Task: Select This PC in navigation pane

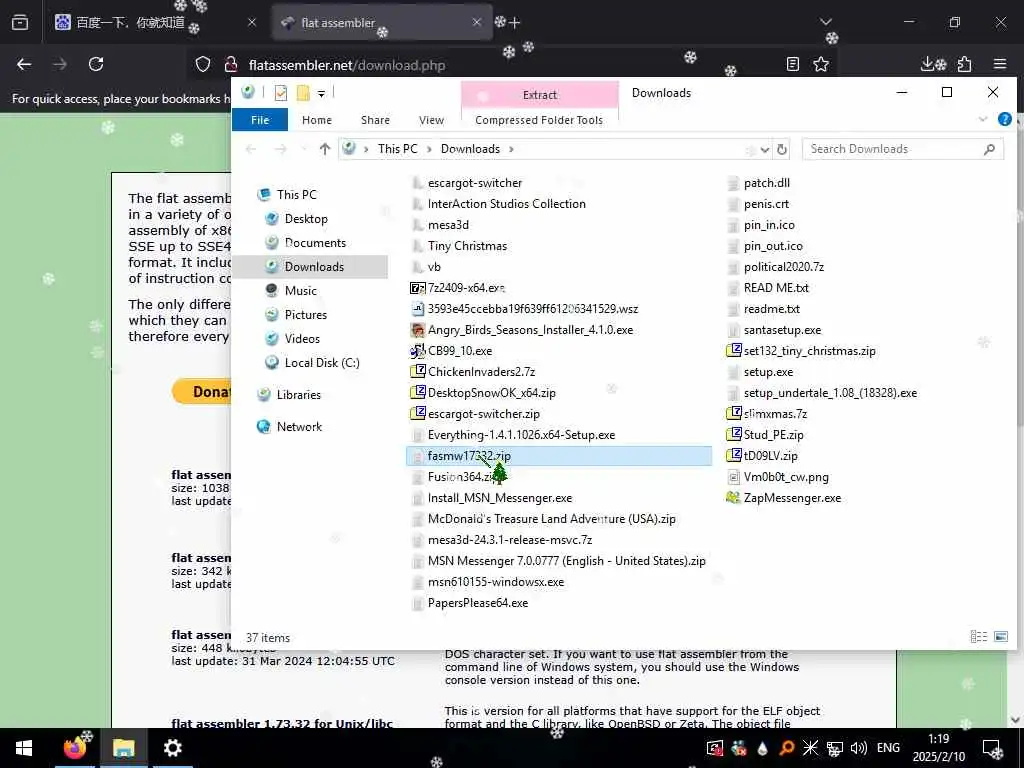Action: pos(296,195)
